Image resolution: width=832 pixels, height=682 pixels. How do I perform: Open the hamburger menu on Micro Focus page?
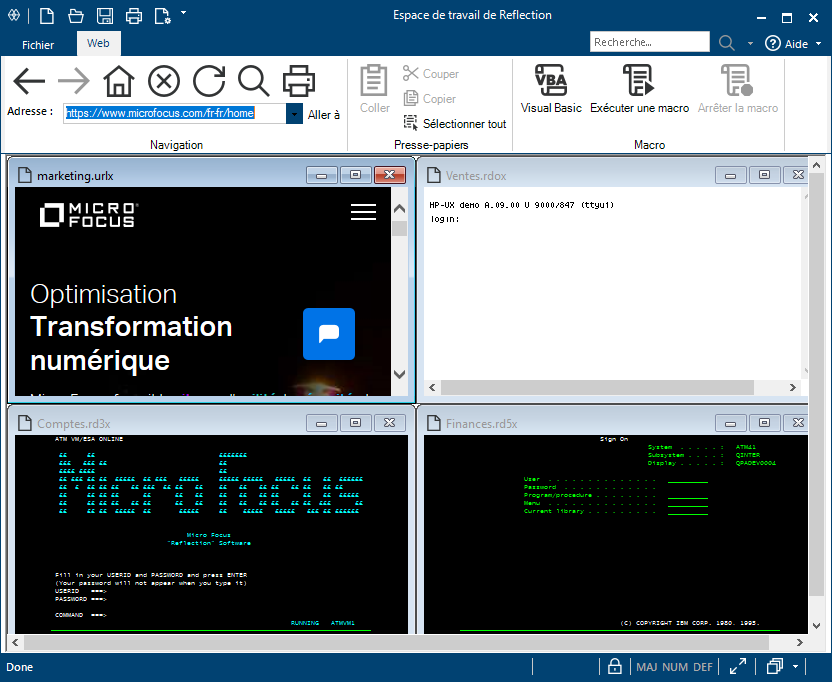coord(364,212)
